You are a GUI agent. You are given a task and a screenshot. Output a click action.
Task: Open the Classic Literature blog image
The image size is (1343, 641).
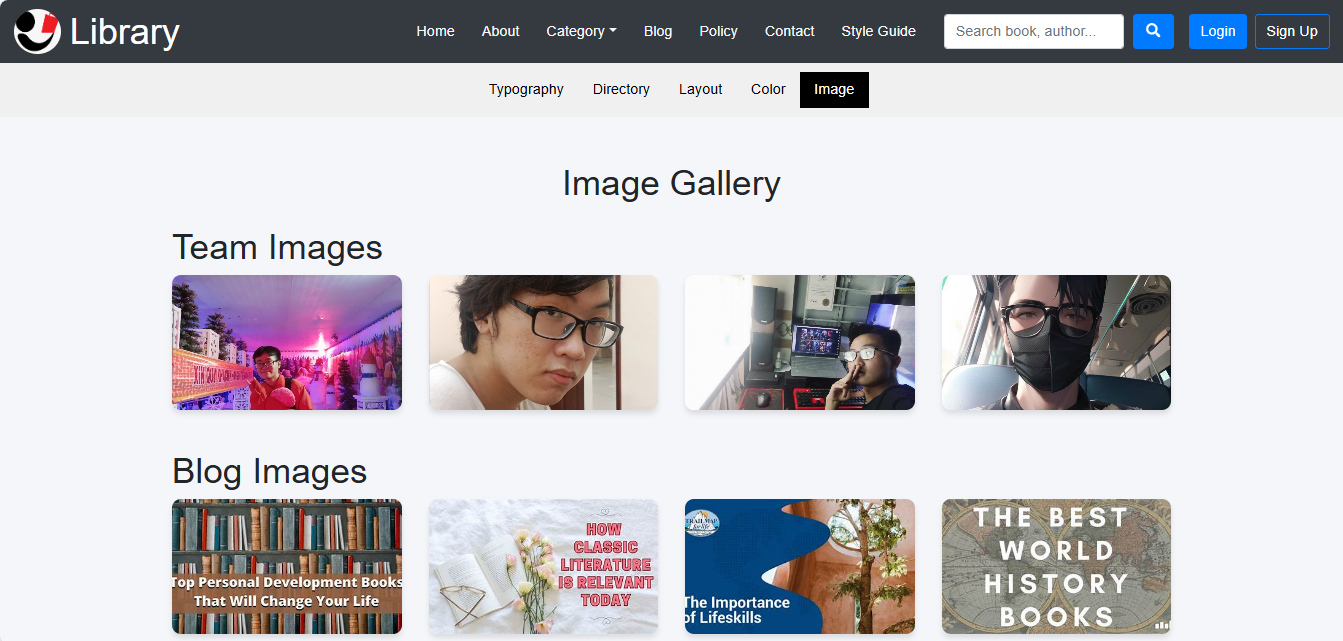[x=543, y=566]
